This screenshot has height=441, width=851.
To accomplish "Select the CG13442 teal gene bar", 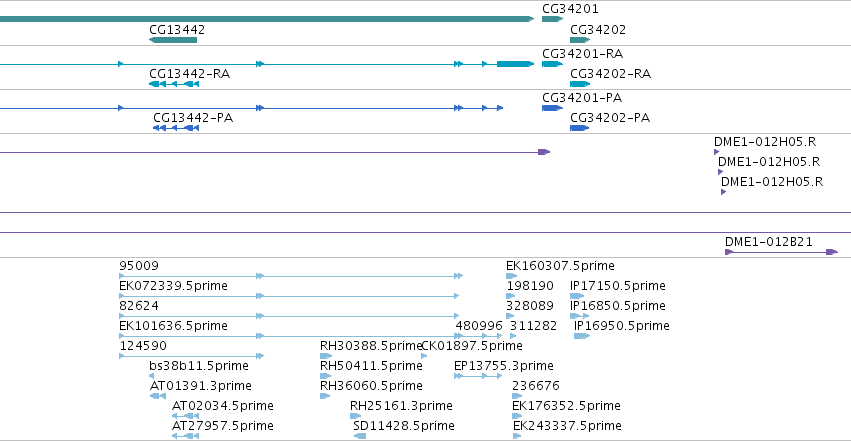I will (173, 40).
